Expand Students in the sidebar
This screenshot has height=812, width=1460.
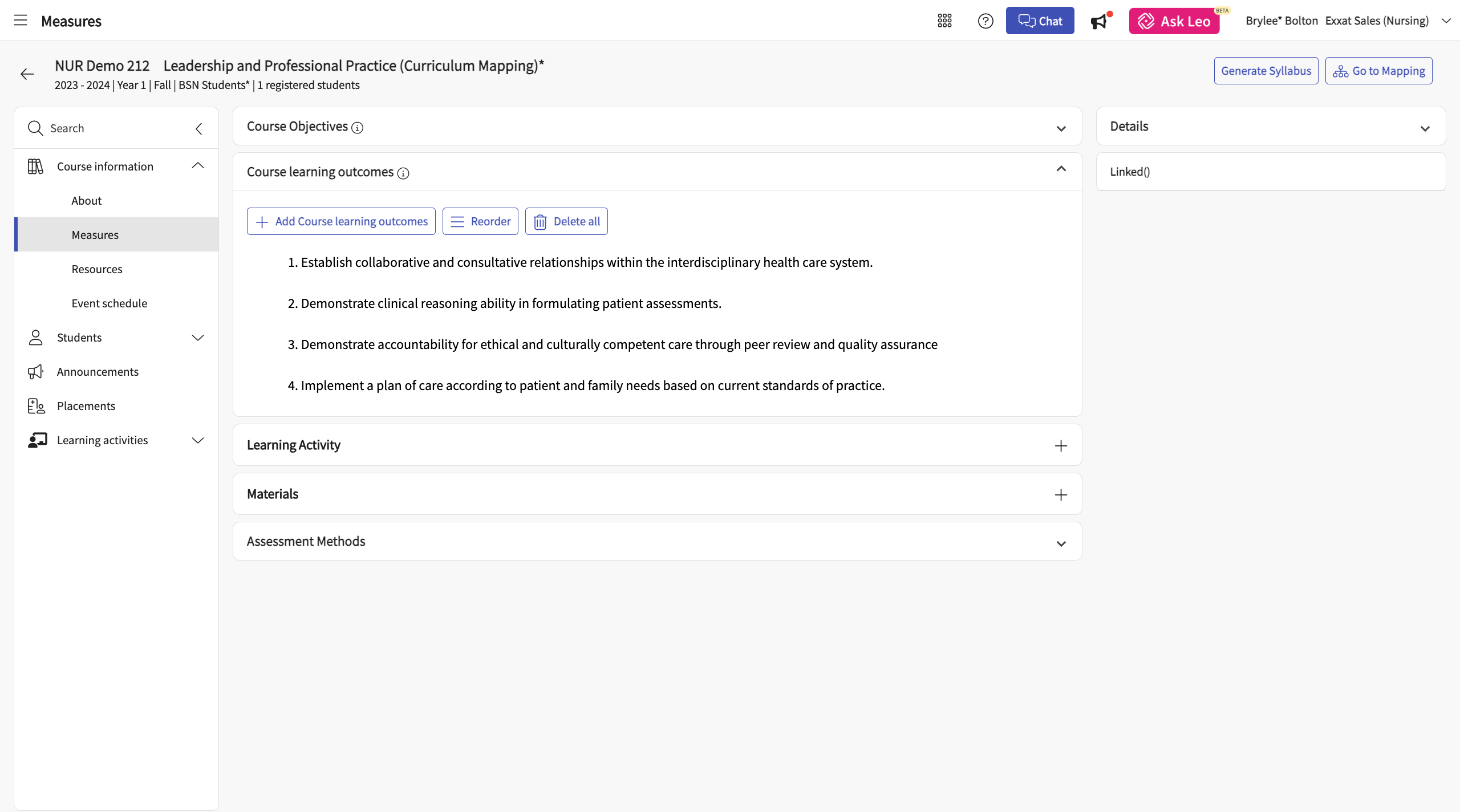point(197,338)
